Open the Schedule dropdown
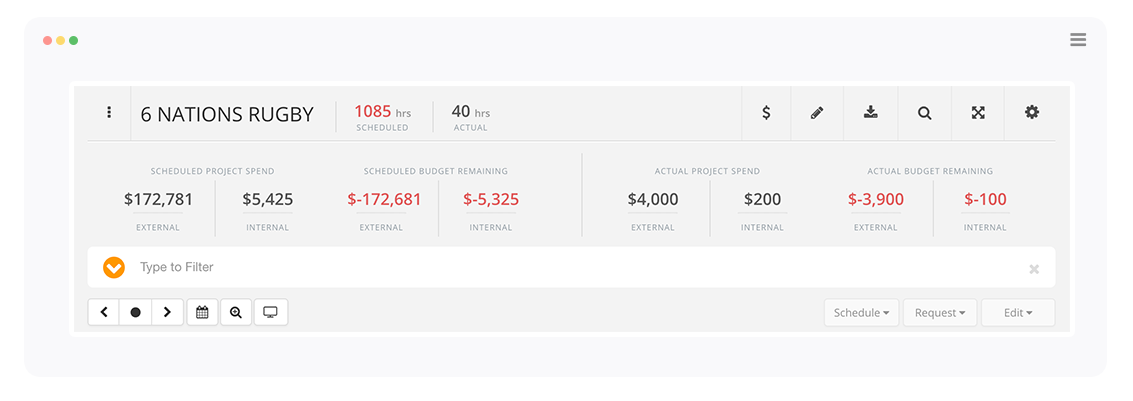This screenshot has height=401, width=1133. [x=861, y=313]
